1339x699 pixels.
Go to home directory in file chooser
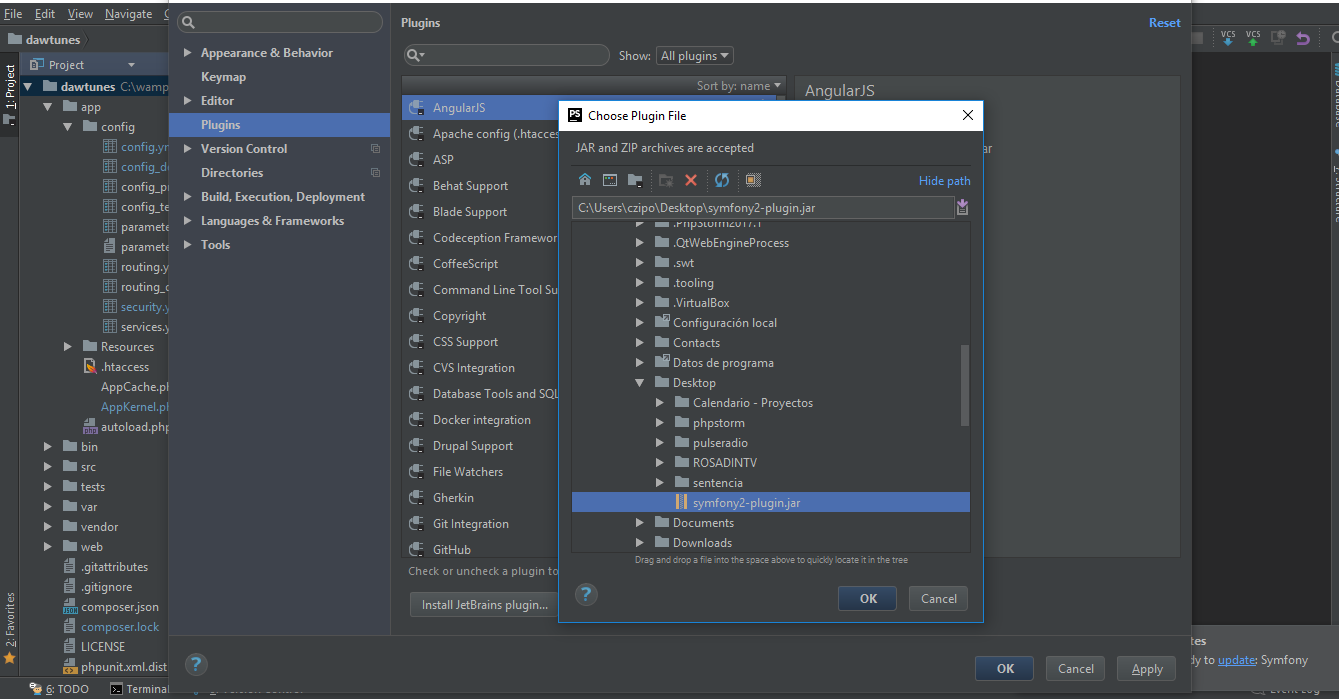pos(585,180)
